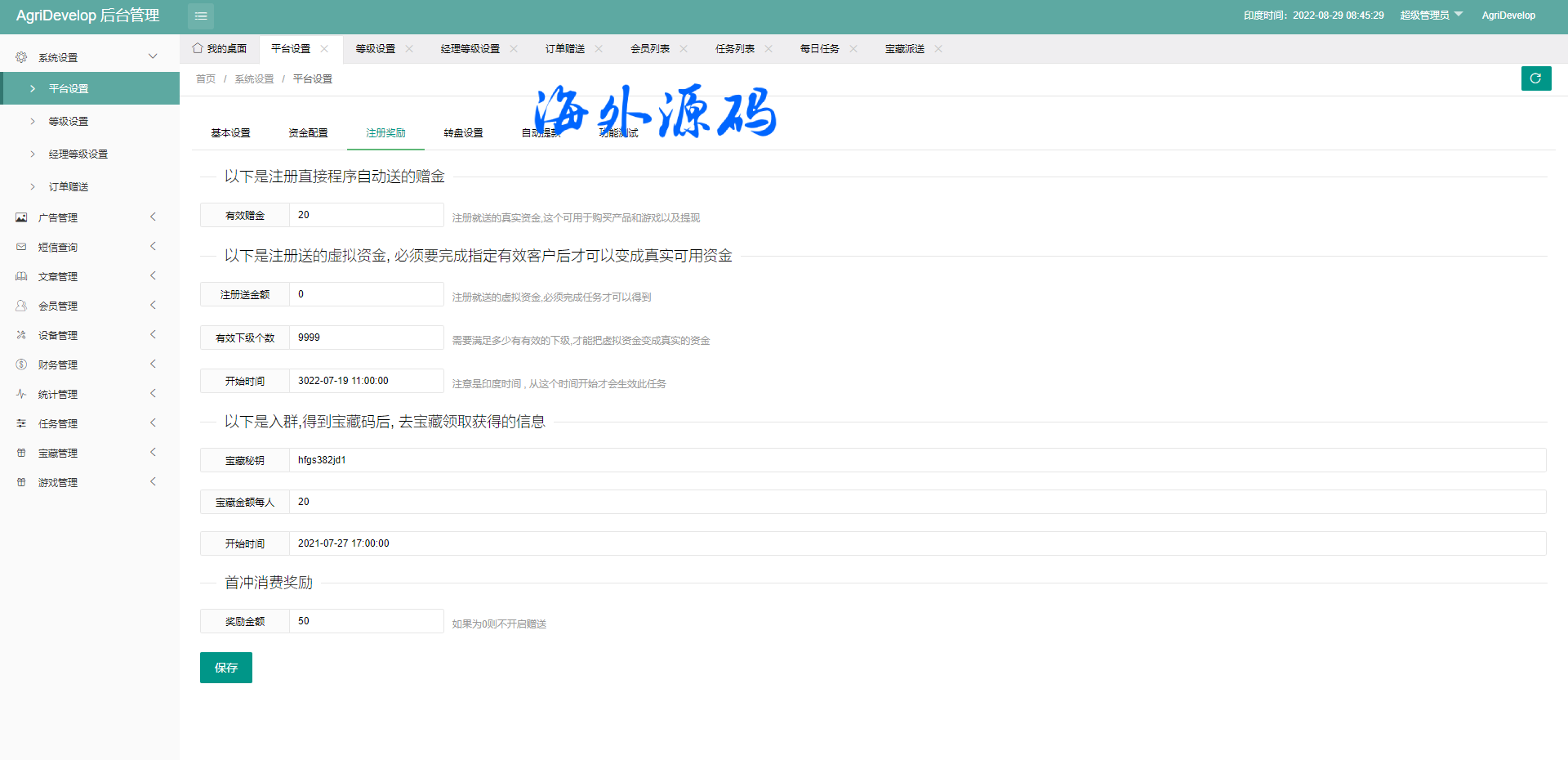
Task: Click the green refresh icon button
Action: (x=1535, y=78)
